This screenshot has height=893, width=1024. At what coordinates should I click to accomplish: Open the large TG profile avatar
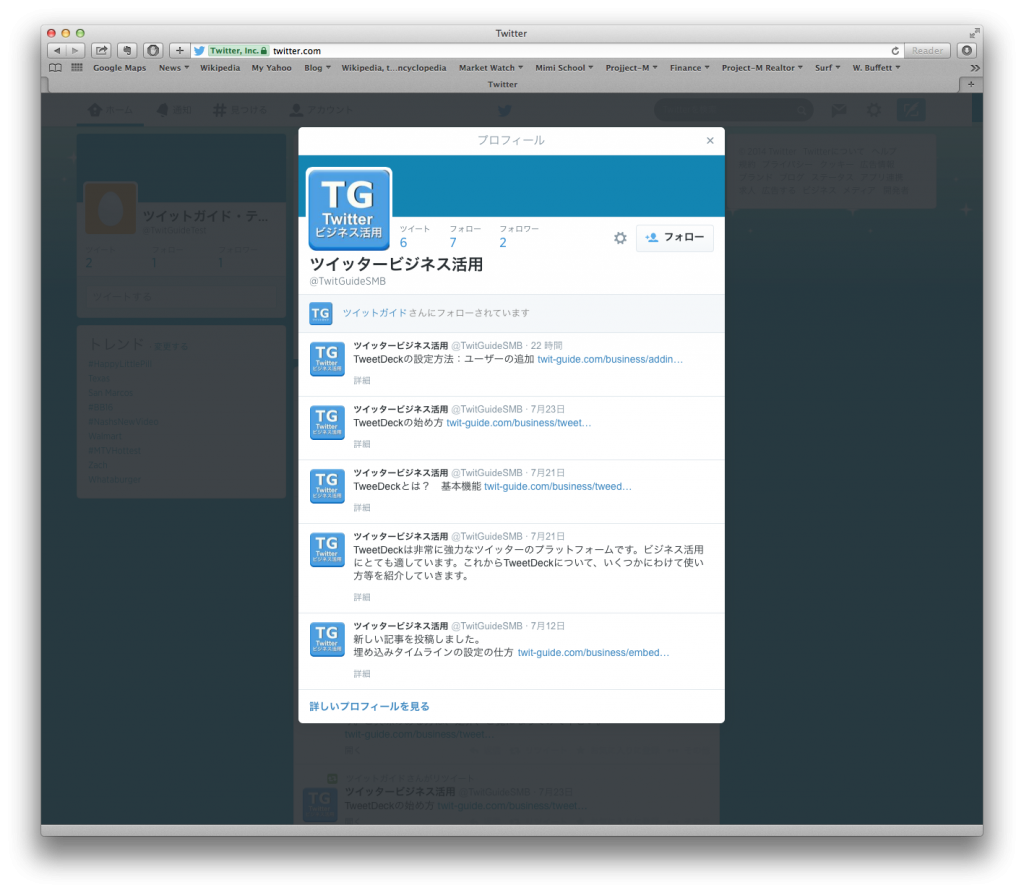pos(349,209)
